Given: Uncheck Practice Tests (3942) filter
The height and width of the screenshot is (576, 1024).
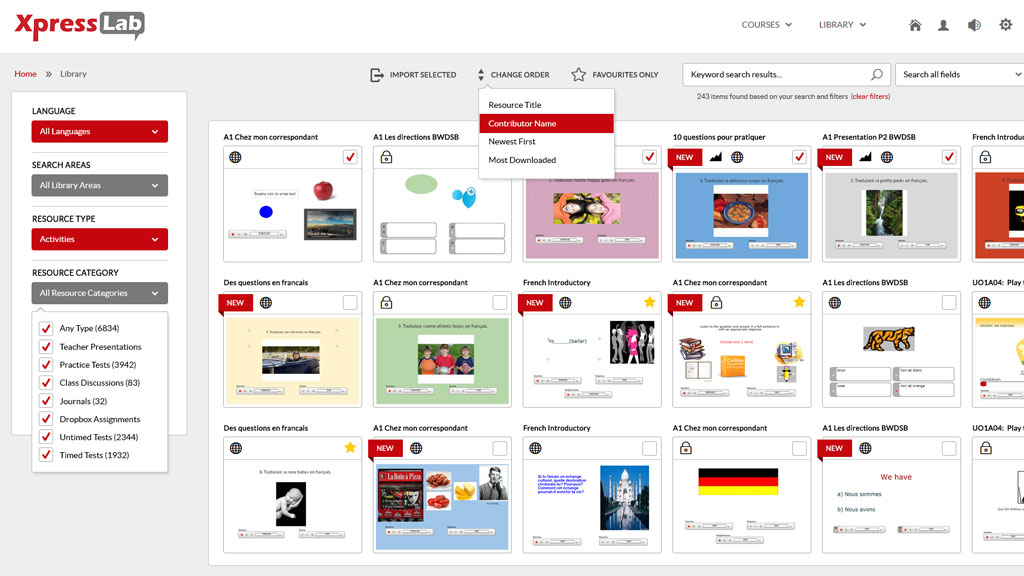Looking at the screenshot, I should [46, 364].
